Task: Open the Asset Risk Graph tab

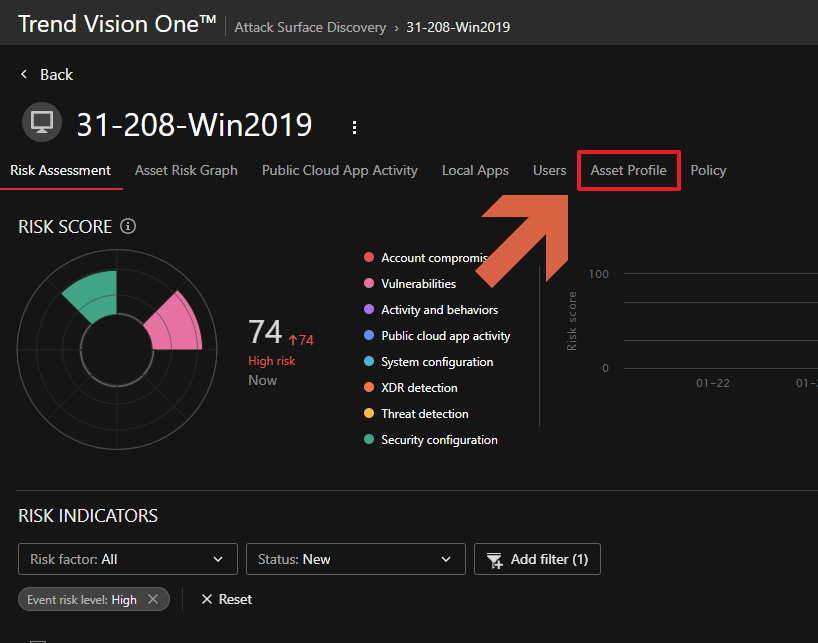Action: (x=186, y=171)
